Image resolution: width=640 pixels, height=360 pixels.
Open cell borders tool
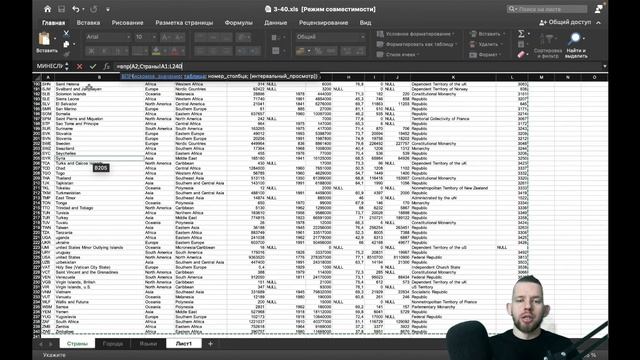click(x=139, y=51)
